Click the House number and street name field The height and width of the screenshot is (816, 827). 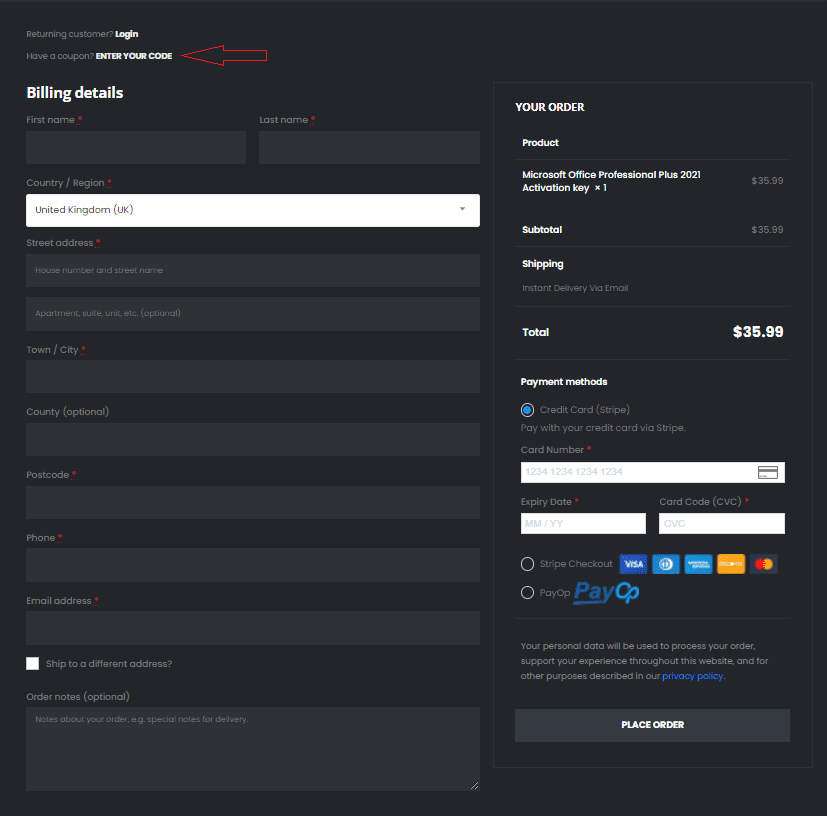tap(253, 271)
